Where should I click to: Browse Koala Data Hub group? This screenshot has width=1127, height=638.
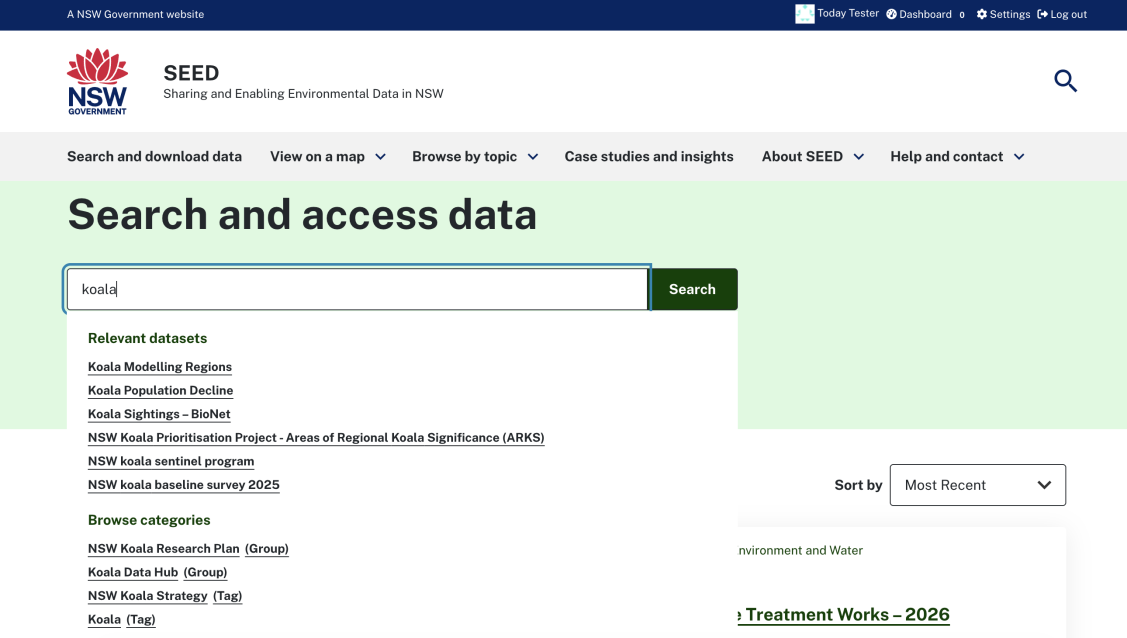point(157,572)
